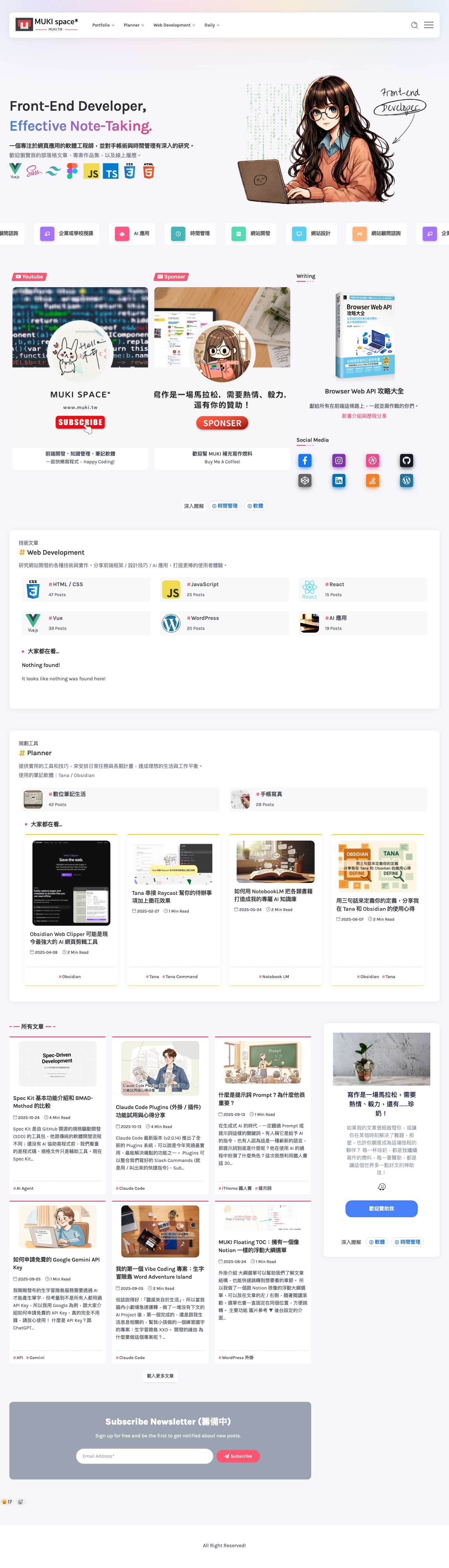Open the Youtube MUKI SPACE thumbnail
This screenshot has height=1568, width=449.
(80, 367)
